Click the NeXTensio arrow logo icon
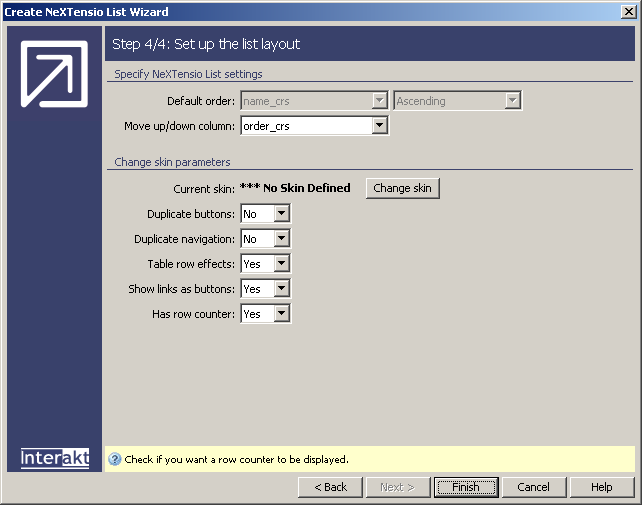Image resolution: width=642 pixels, height=505 pixels. pyautogui.click(x=54, y=74)
